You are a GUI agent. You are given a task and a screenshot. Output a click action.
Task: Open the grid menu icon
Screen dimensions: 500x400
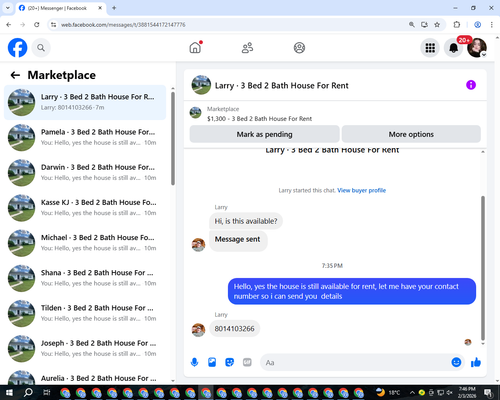coord(430,48)
